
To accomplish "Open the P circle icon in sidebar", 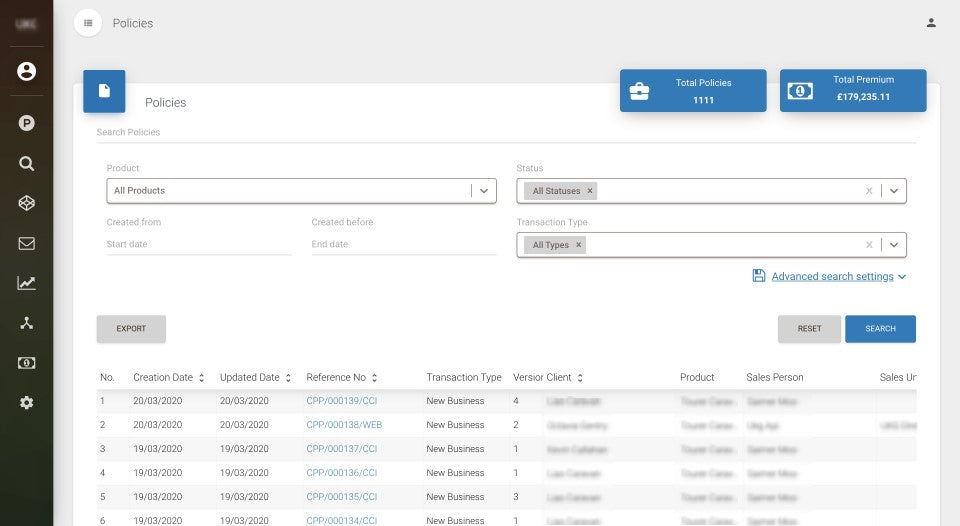I will pos(26,123).
